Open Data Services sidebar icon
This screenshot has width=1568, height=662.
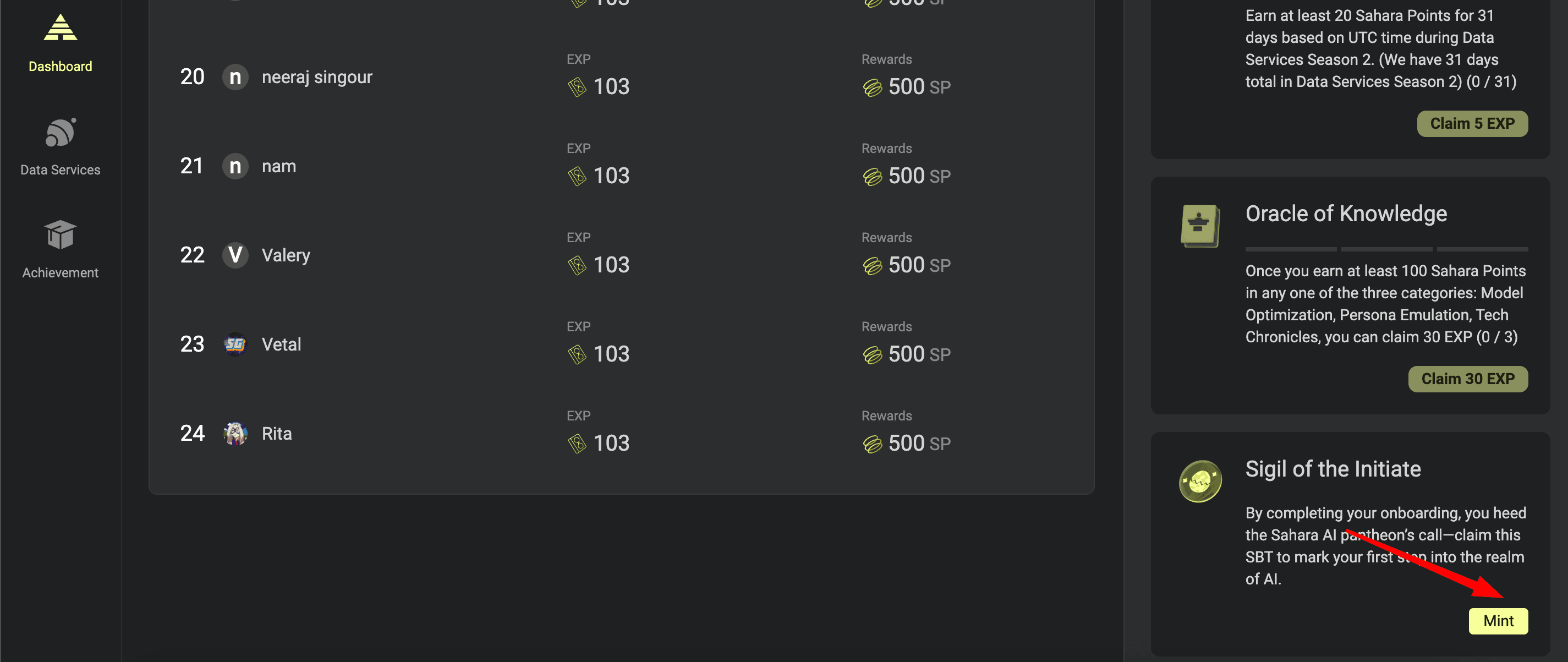point(61,132)
